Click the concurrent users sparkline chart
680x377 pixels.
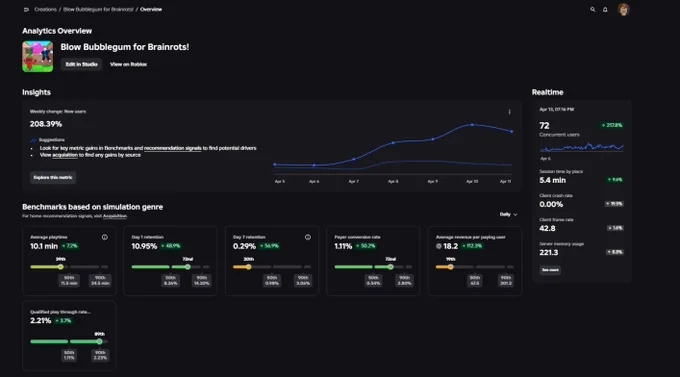coord(582,147)
